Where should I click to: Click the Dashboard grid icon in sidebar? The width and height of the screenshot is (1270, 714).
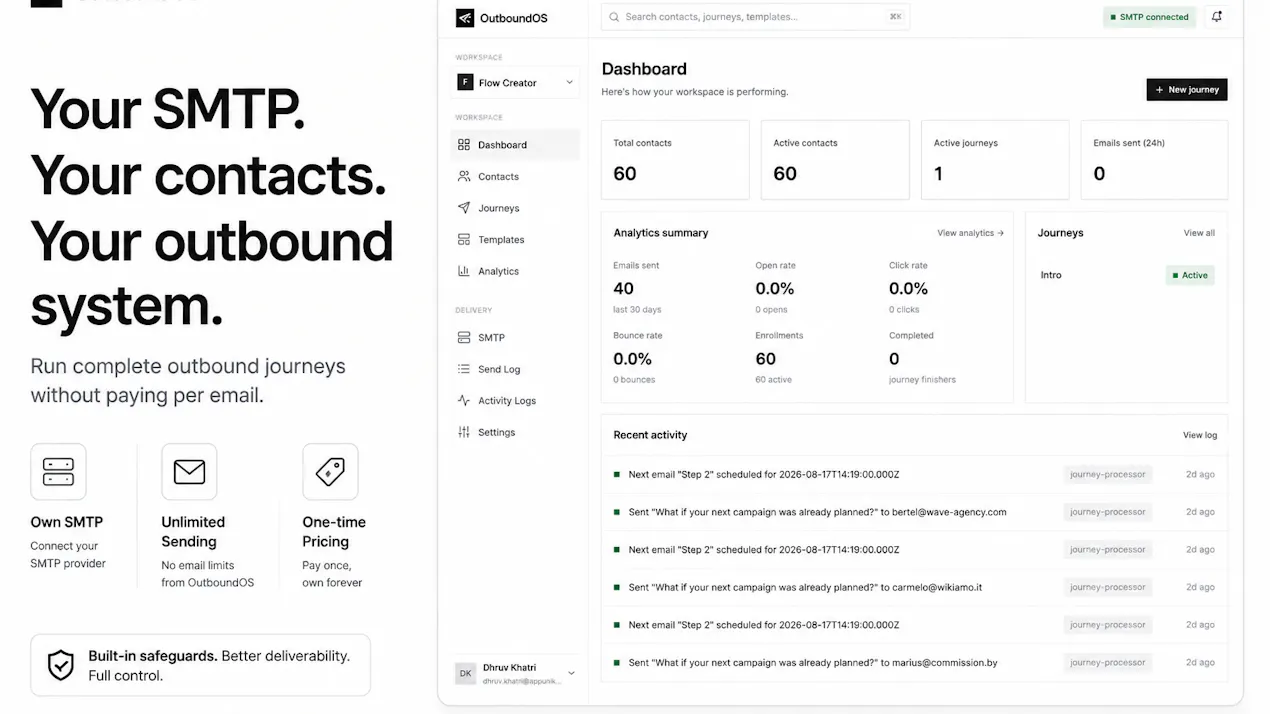pyautogui.click(x=464, y=145)
